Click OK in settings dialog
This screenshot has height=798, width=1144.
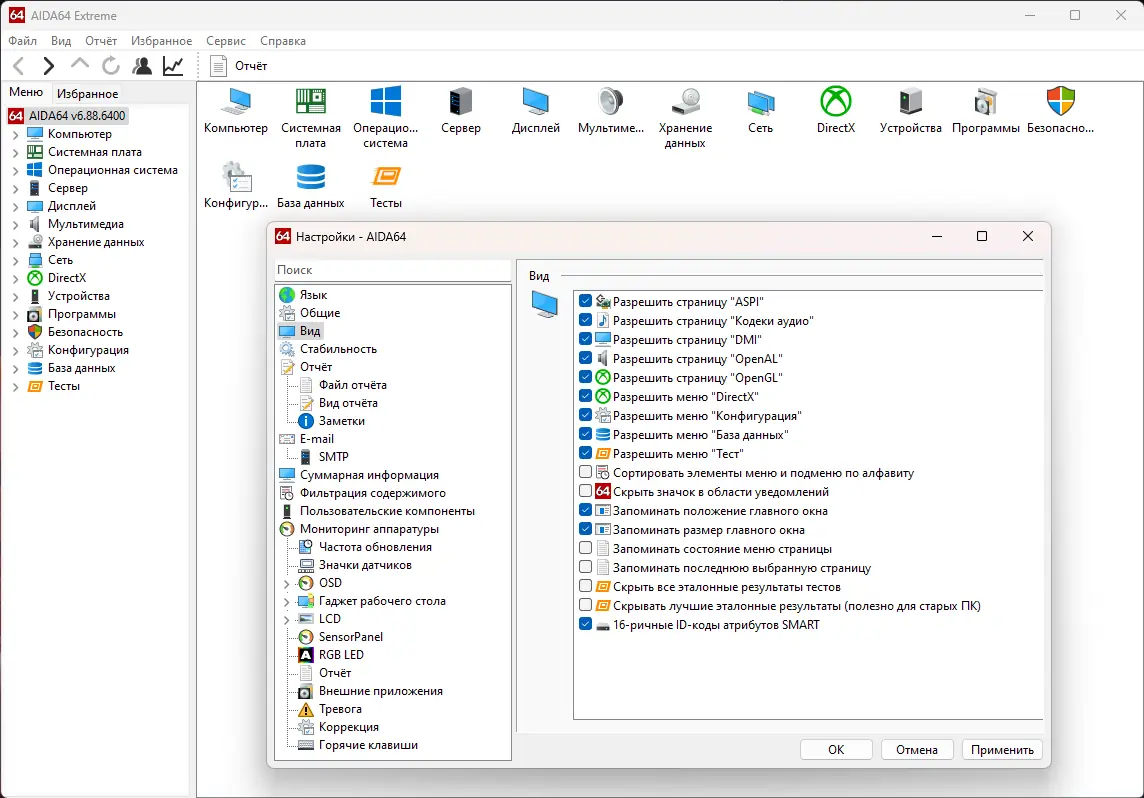pyautogui.click(x=836, y=750)
